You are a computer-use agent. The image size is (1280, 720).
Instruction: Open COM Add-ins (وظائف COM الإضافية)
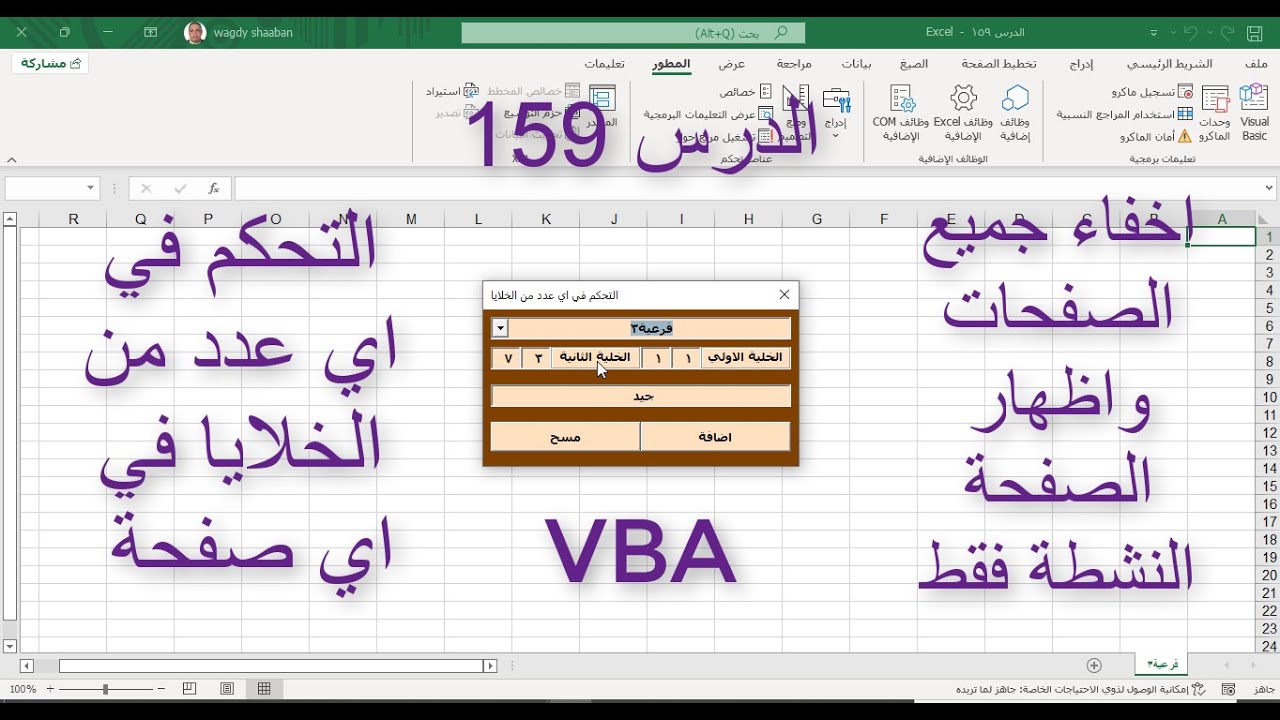[x=903, y=112]
